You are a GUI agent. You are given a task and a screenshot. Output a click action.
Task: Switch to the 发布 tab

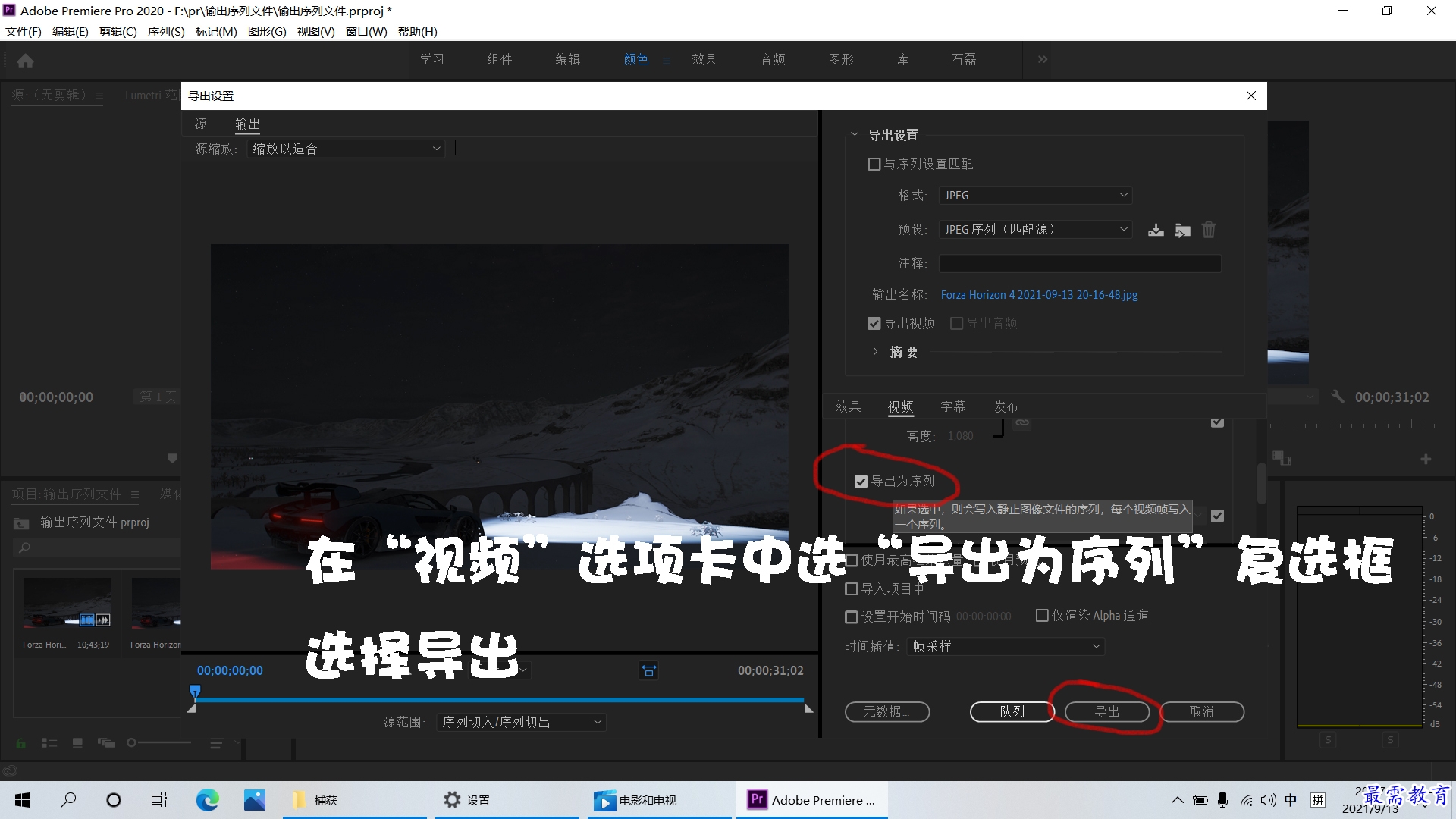[1006, 407]
